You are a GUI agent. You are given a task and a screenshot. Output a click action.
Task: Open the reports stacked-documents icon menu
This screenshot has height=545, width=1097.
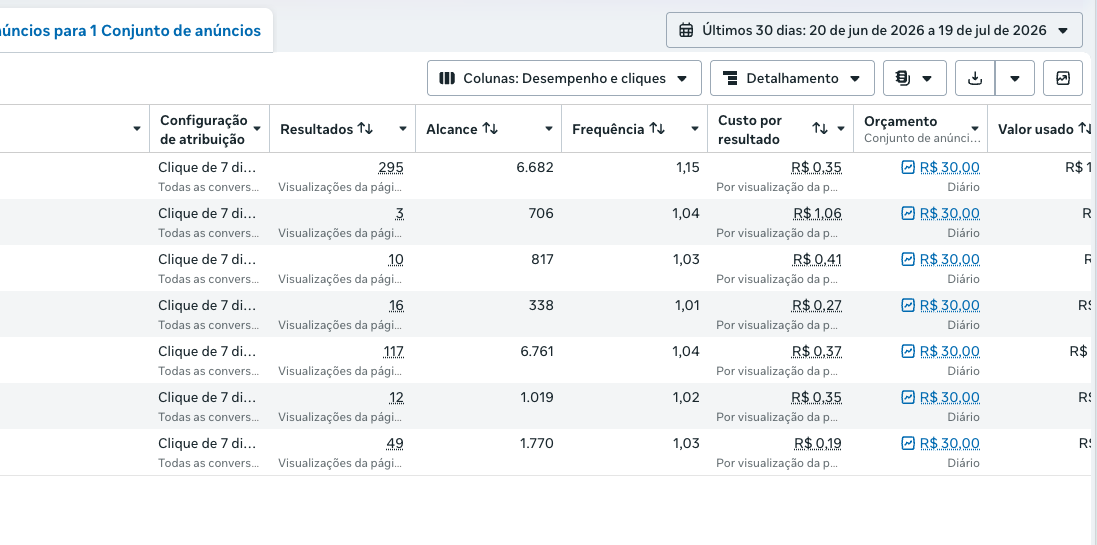click(914, 78)
